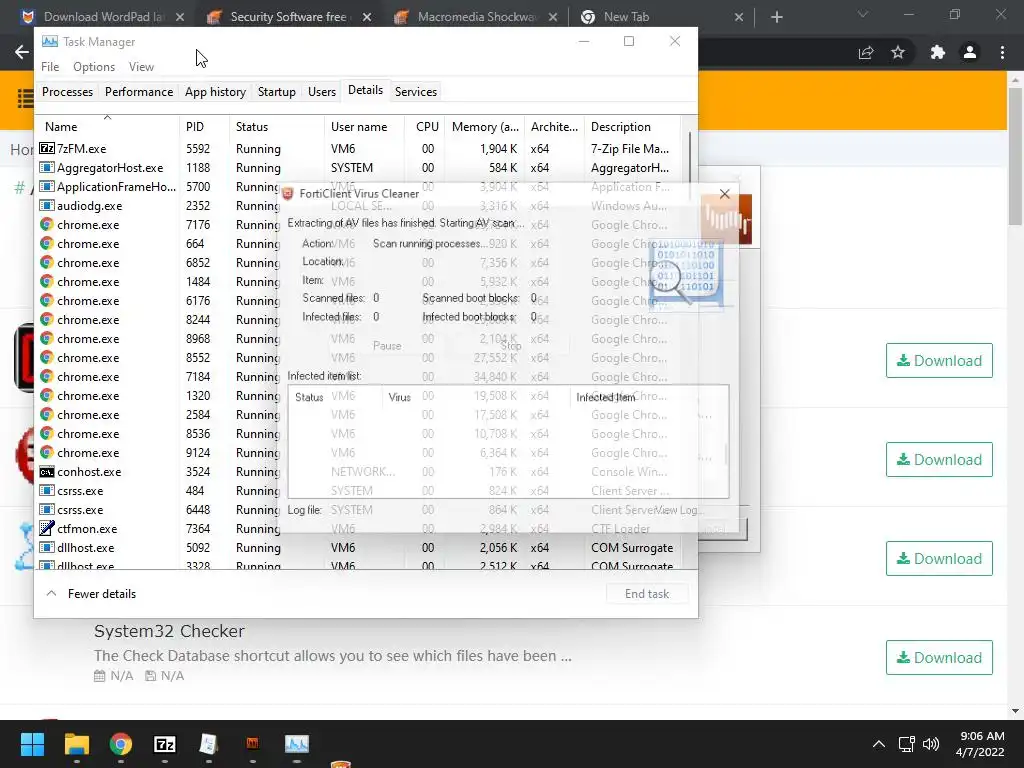Click ctfmon.exe pen icon in process list

tap(46, 528)
